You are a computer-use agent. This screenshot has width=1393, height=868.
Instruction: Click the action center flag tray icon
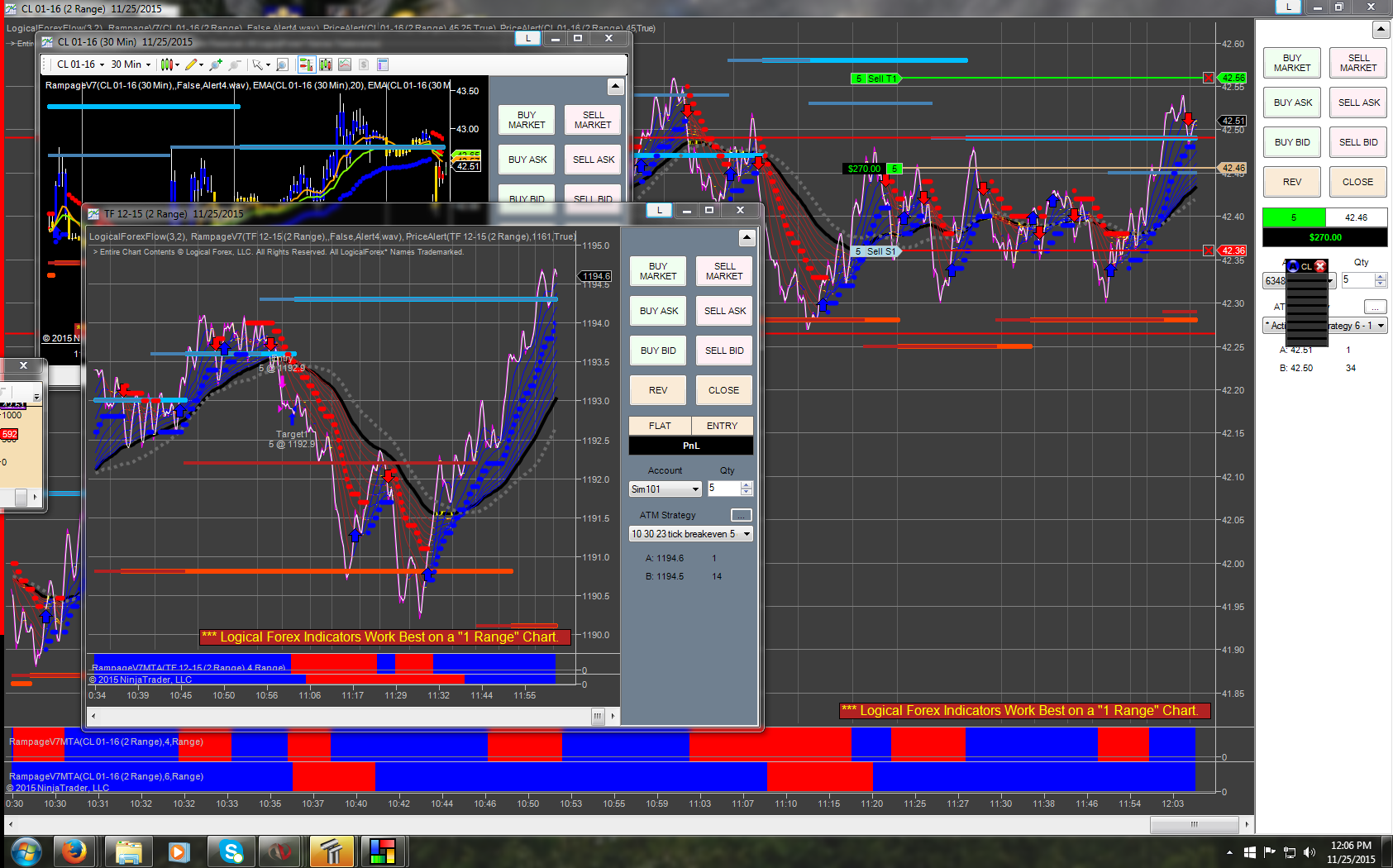[x=1269, y=852]
